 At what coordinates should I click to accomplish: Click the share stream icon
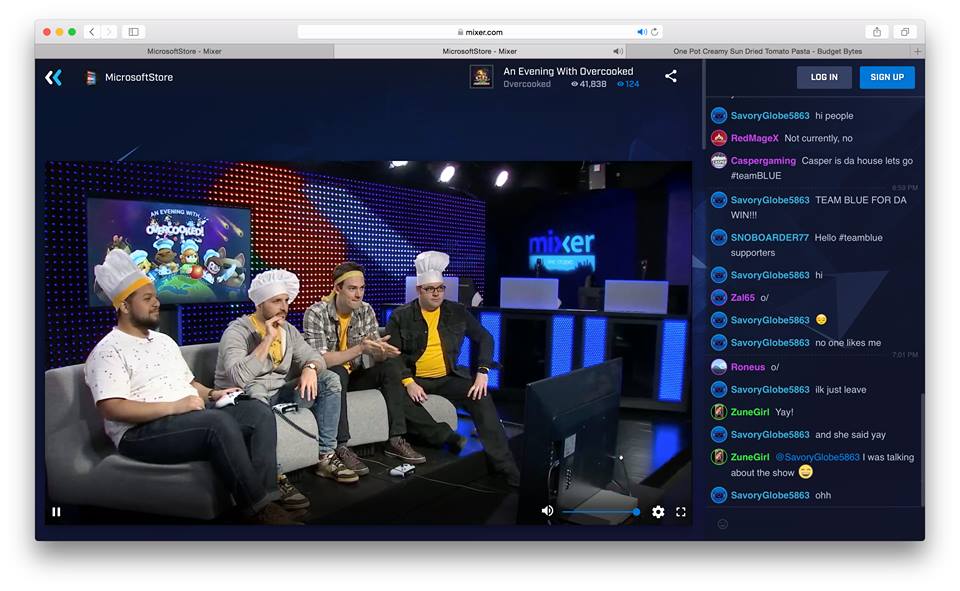671,76
